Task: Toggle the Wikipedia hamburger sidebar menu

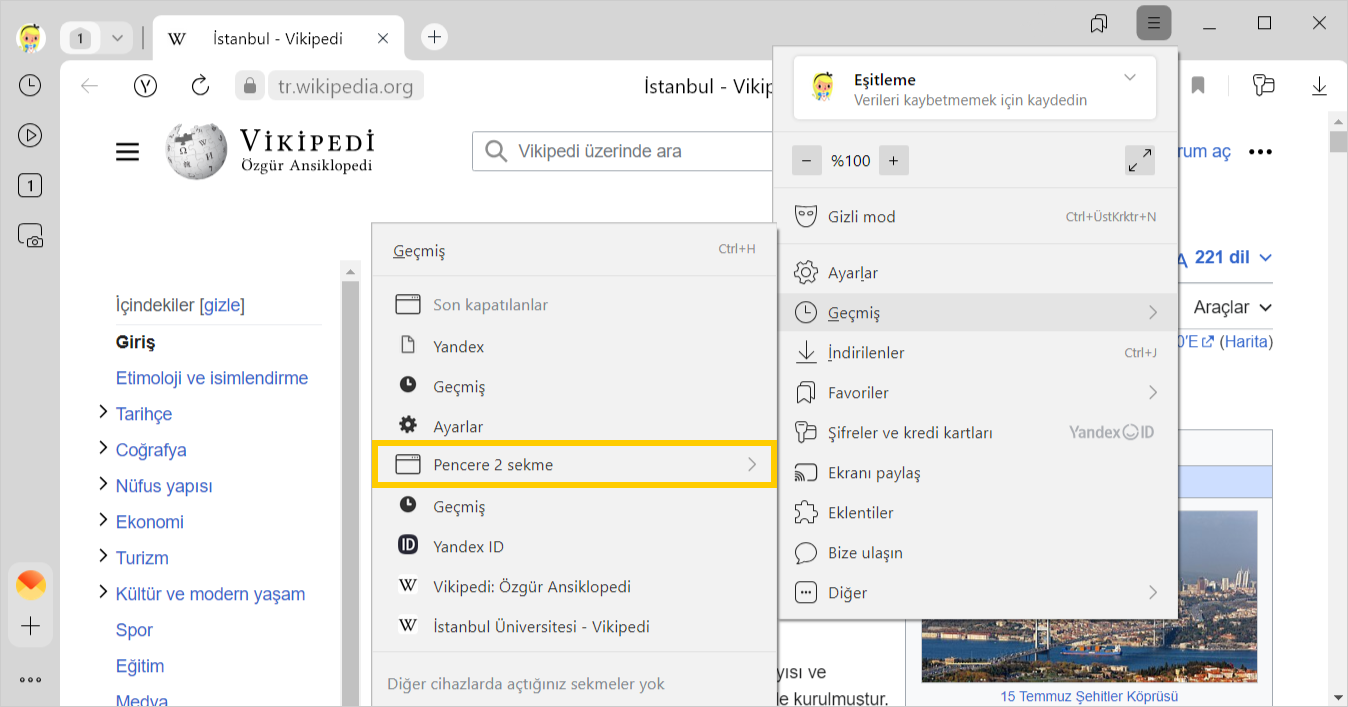Action: (128, 152)
